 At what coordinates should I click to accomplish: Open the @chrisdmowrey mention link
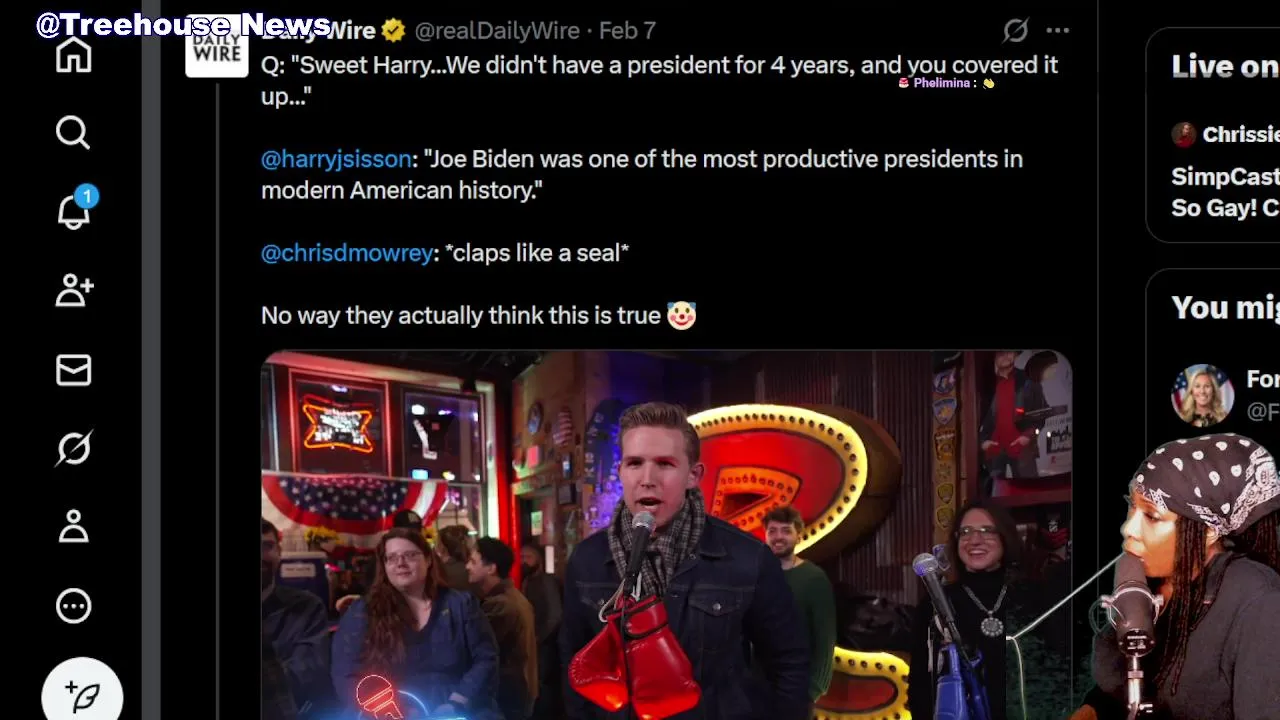pyautogui.click(x=347, y=253)
